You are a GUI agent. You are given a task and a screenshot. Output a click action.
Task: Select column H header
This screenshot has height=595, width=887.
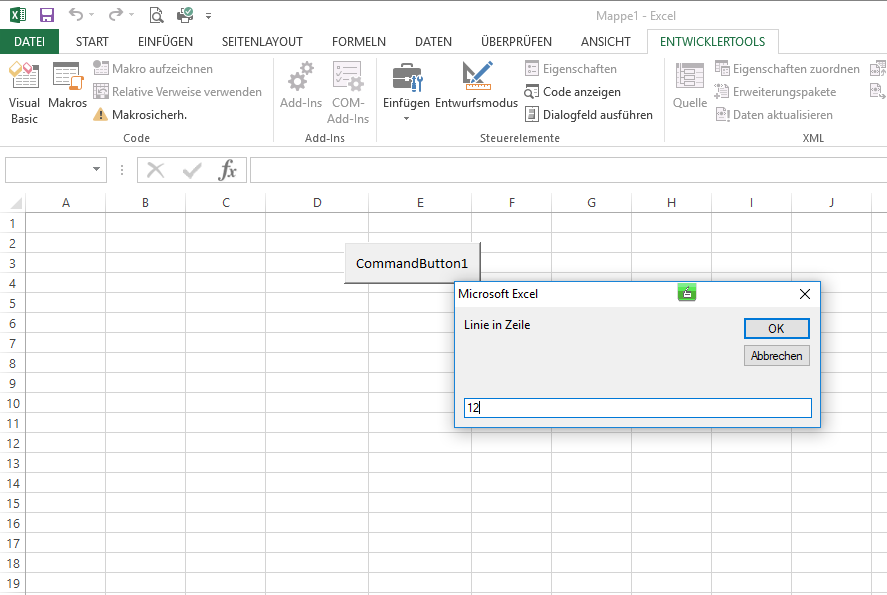(671, 202)
